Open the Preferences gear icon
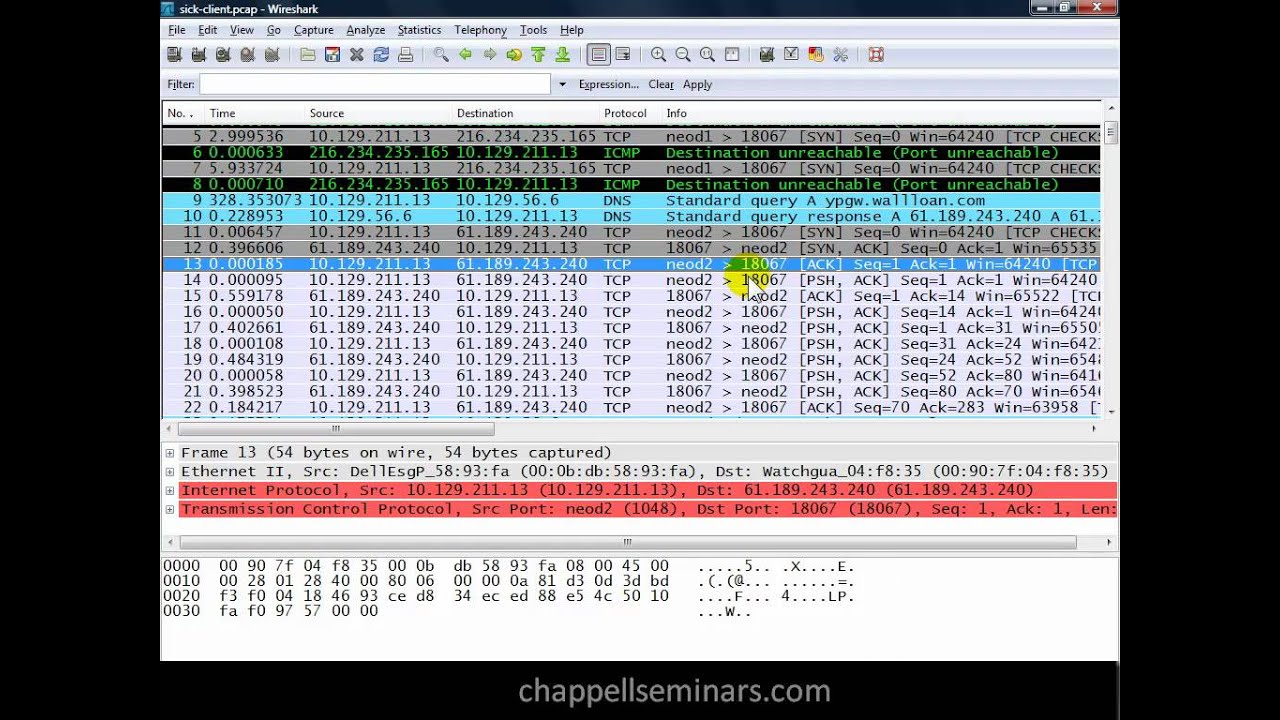The image size is (1280, 720). pyautogui.click(x=840, y=54)
